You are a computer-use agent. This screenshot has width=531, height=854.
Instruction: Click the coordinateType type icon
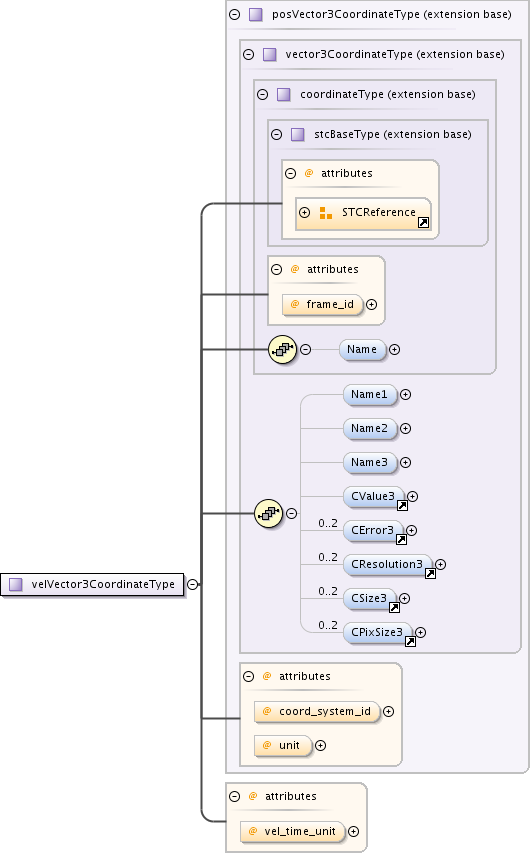pos(284,95)
